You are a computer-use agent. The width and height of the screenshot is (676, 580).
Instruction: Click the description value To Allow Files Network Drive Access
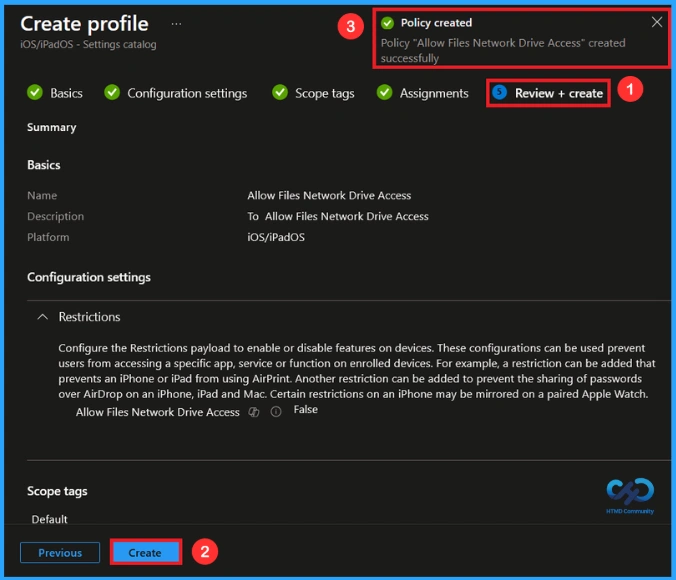pyautogui.click(x=338, y=216)
